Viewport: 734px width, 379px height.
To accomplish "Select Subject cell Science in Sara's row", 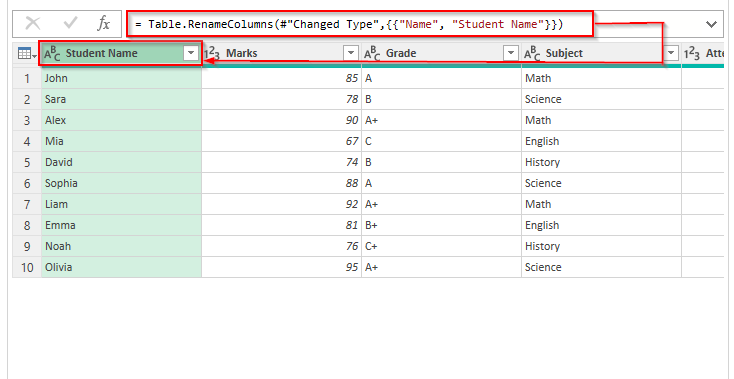I will click(x=602, y=99).
